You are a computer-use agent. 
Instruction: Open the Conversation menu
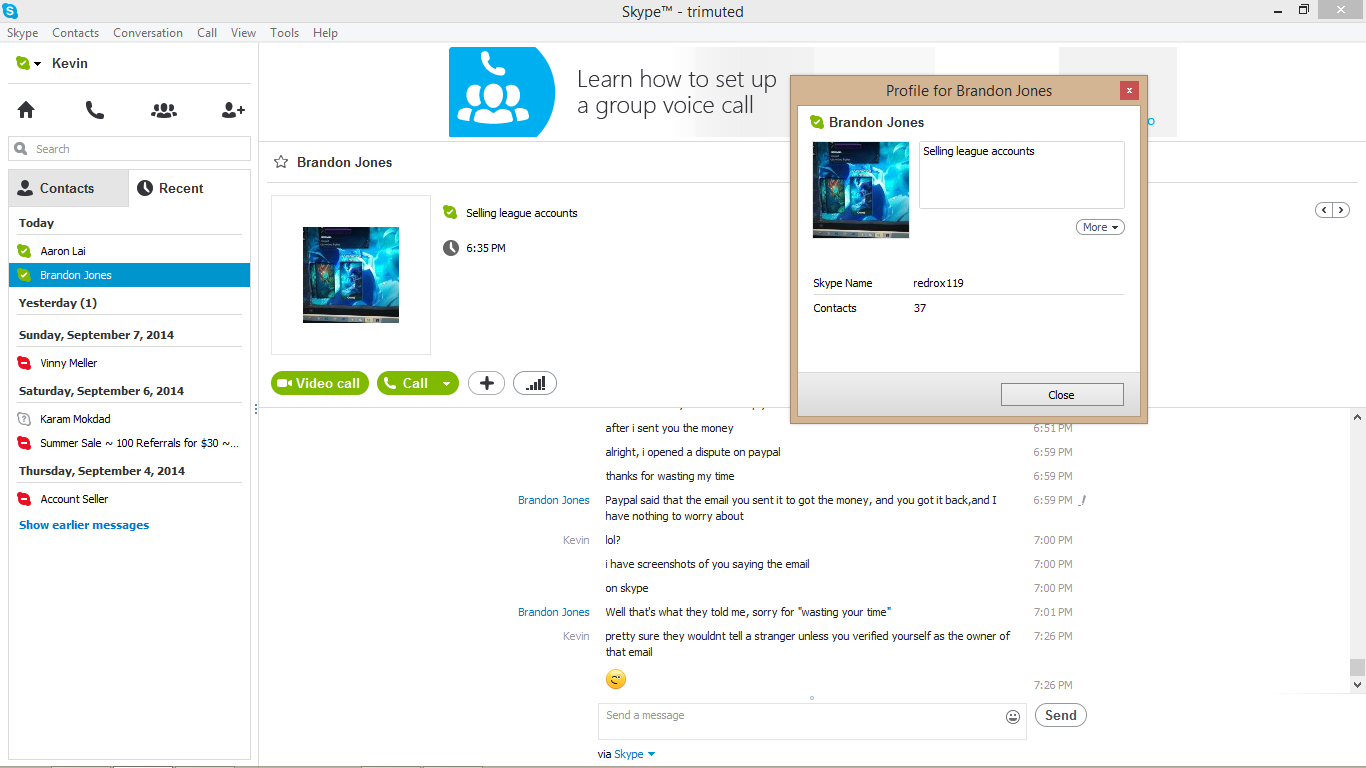coord(148,33)
